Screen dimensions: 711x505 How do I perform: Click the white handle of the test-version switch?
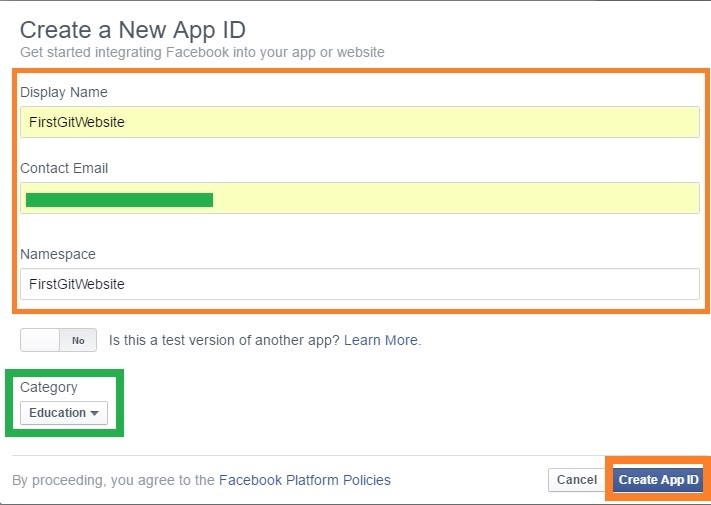(x=40, y=340)
